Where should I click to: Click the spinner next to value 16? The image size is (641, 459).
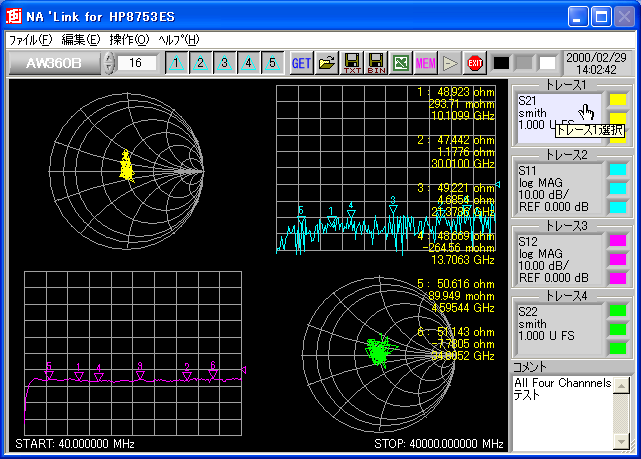click(109, 63)
